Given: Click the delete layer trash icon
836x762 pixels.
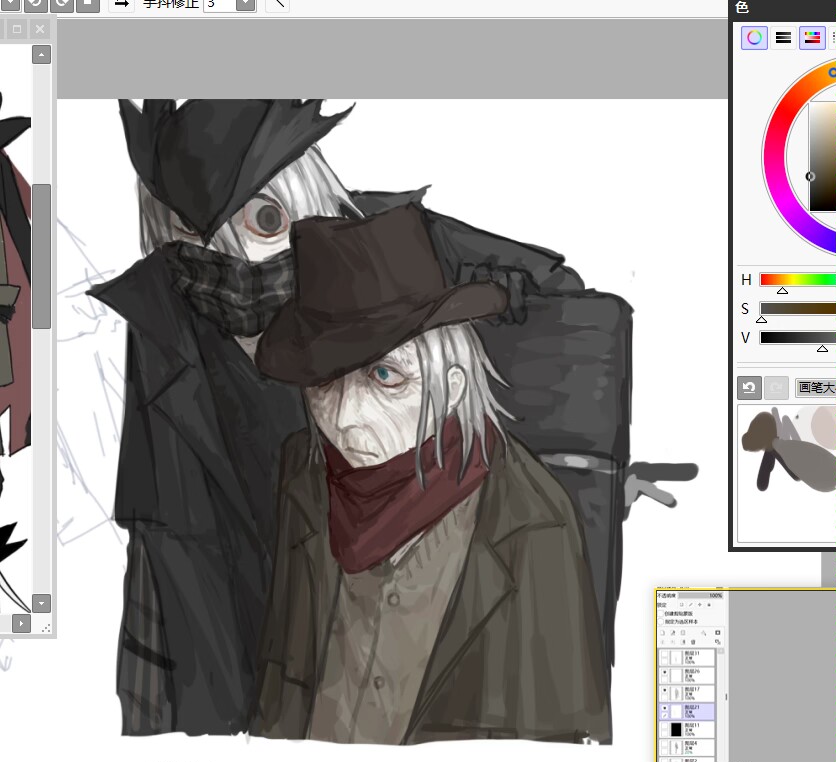Looking at the screenshot, I should [x=693, y=642].
